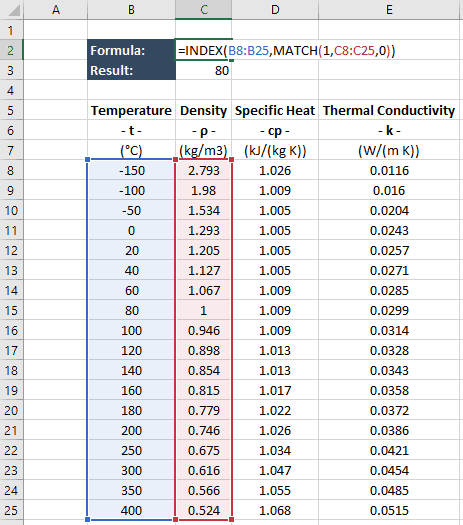Screen dimensions: 463x525
Task: Select row 2 header
Action: tap(11, 50)
